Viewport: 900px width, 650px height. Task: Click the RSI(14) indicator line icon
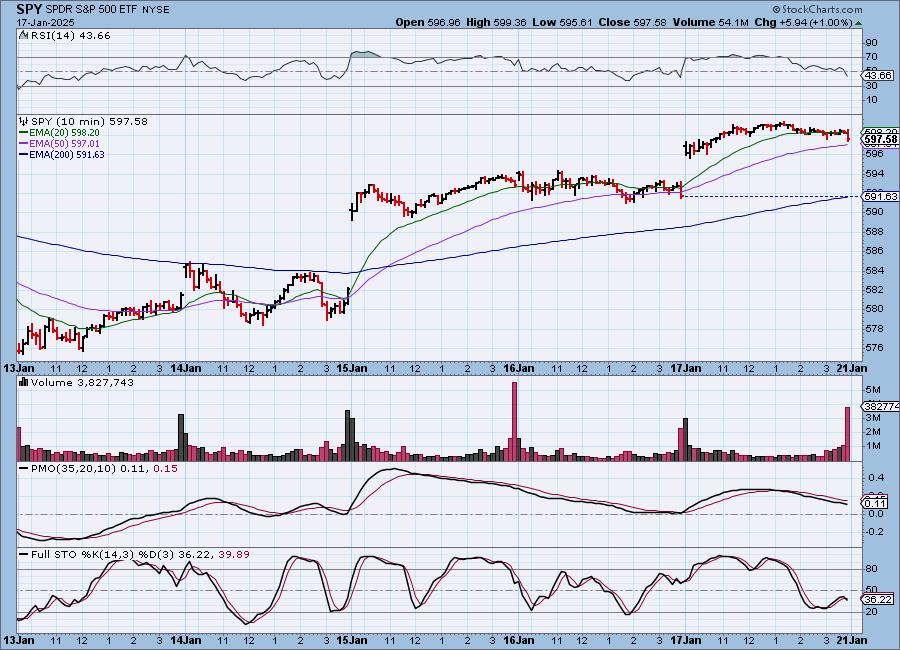click(x=23, y=35)
